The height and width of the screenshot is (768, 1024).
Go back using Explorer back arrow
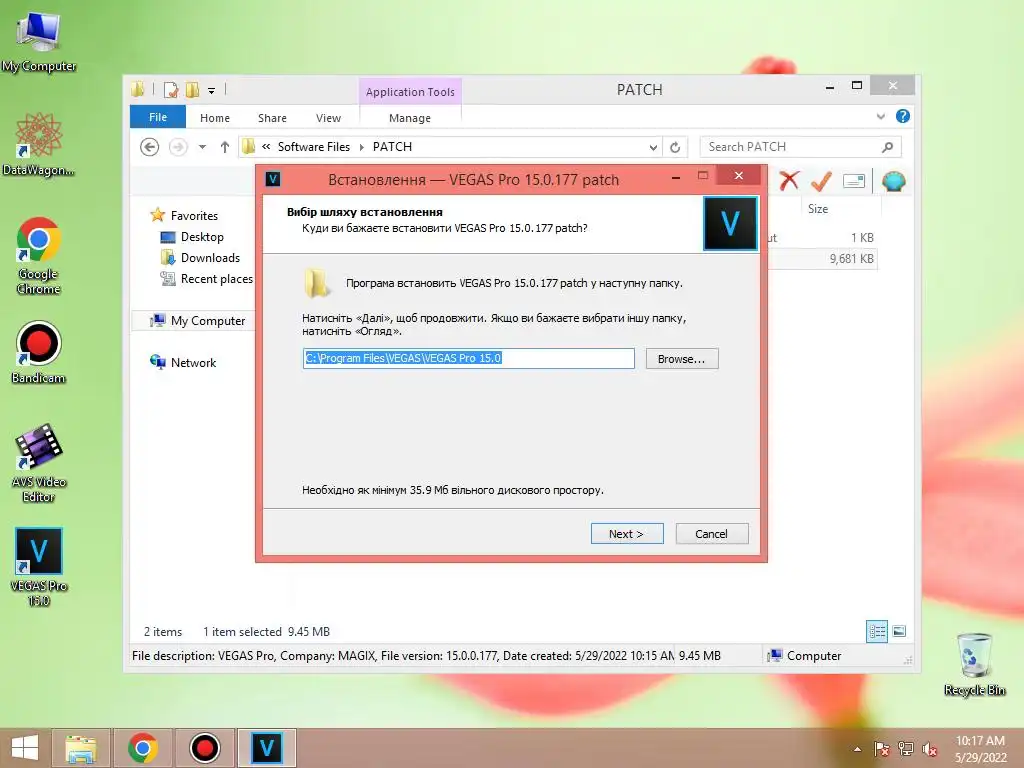point(150,147)
